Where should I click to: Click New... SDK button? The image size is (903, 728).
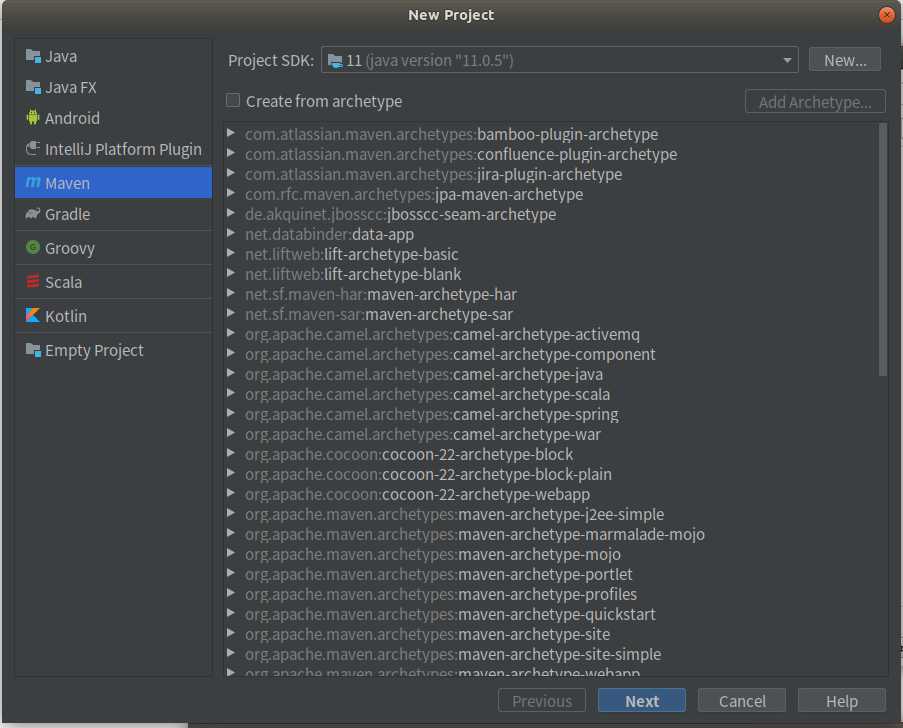845,60
